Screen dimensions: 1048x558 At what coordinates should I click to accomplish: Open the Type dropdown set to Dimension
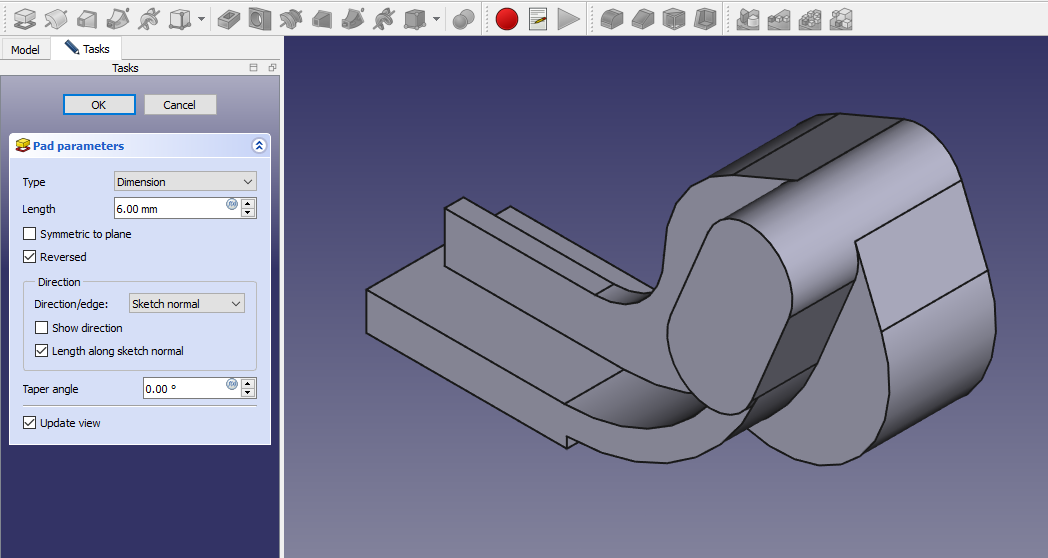point(185,182)
